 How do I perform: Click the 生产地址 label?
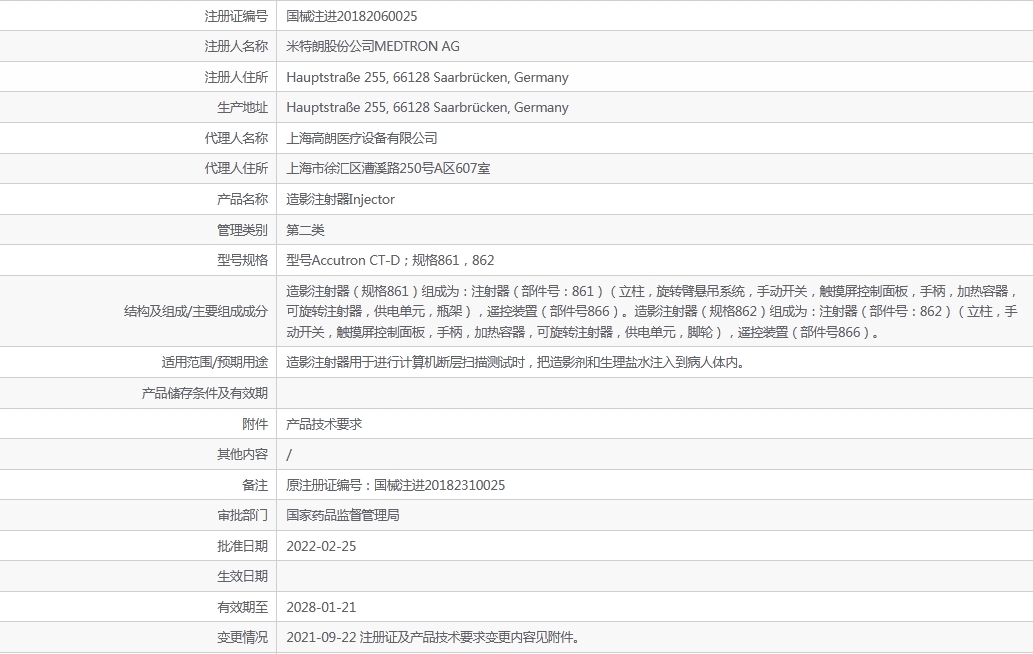[242, 107]
